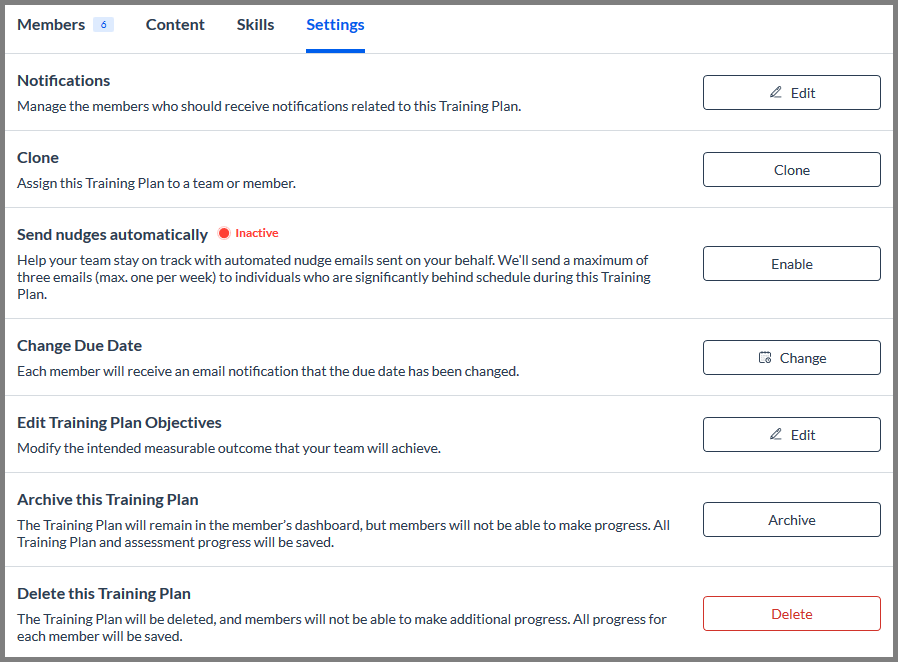Click the Inactive status label
The image size is (898, 662).
point(257,233)
